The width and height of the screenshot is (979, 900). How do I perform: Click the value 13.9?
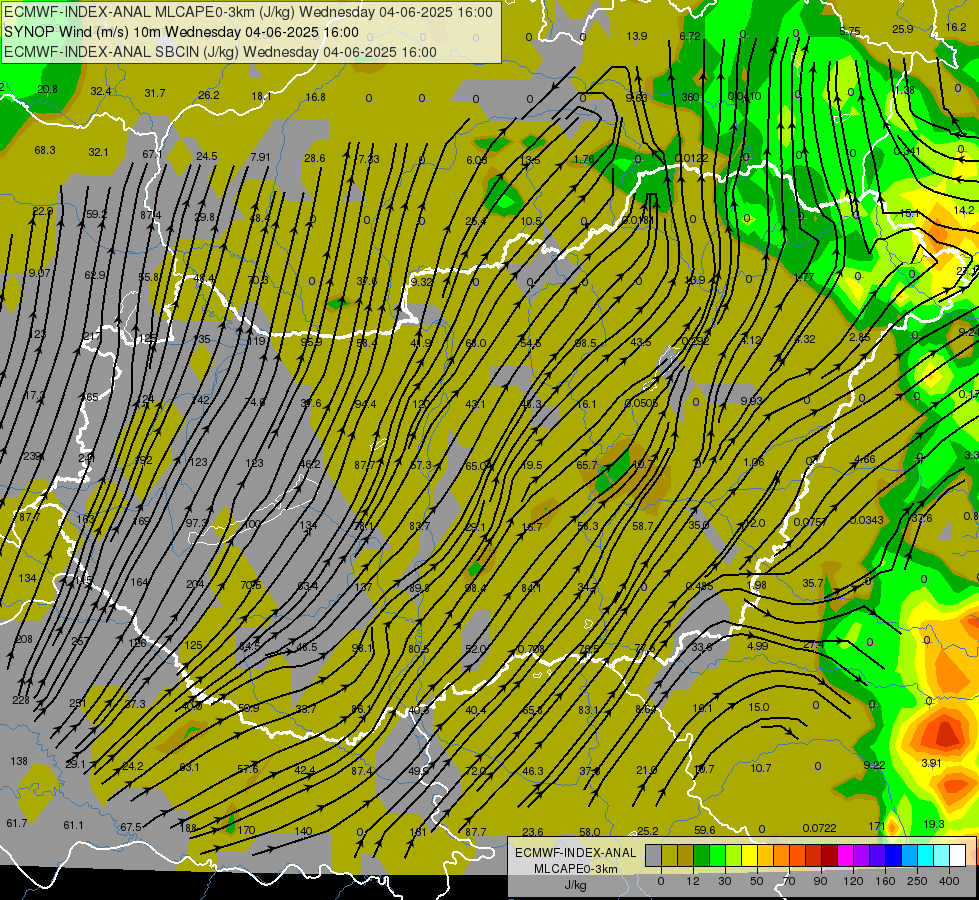point(637,36)
